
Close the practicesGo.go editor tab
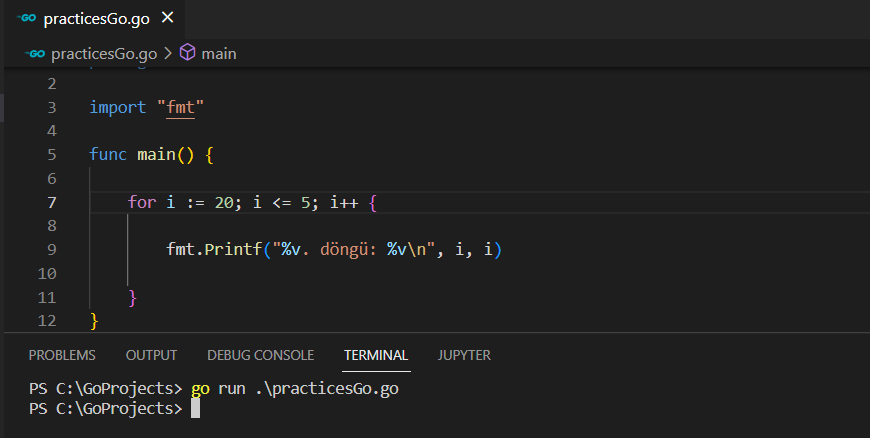pos(166,19)
